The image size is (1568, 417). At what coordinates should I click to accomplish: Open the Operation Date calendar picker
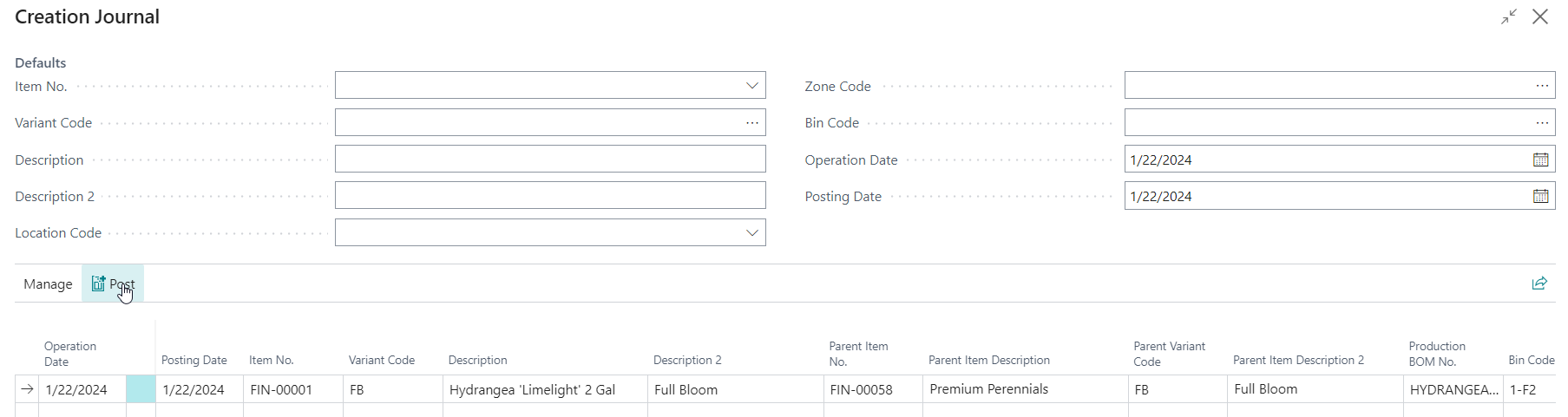click(1540, 160)
